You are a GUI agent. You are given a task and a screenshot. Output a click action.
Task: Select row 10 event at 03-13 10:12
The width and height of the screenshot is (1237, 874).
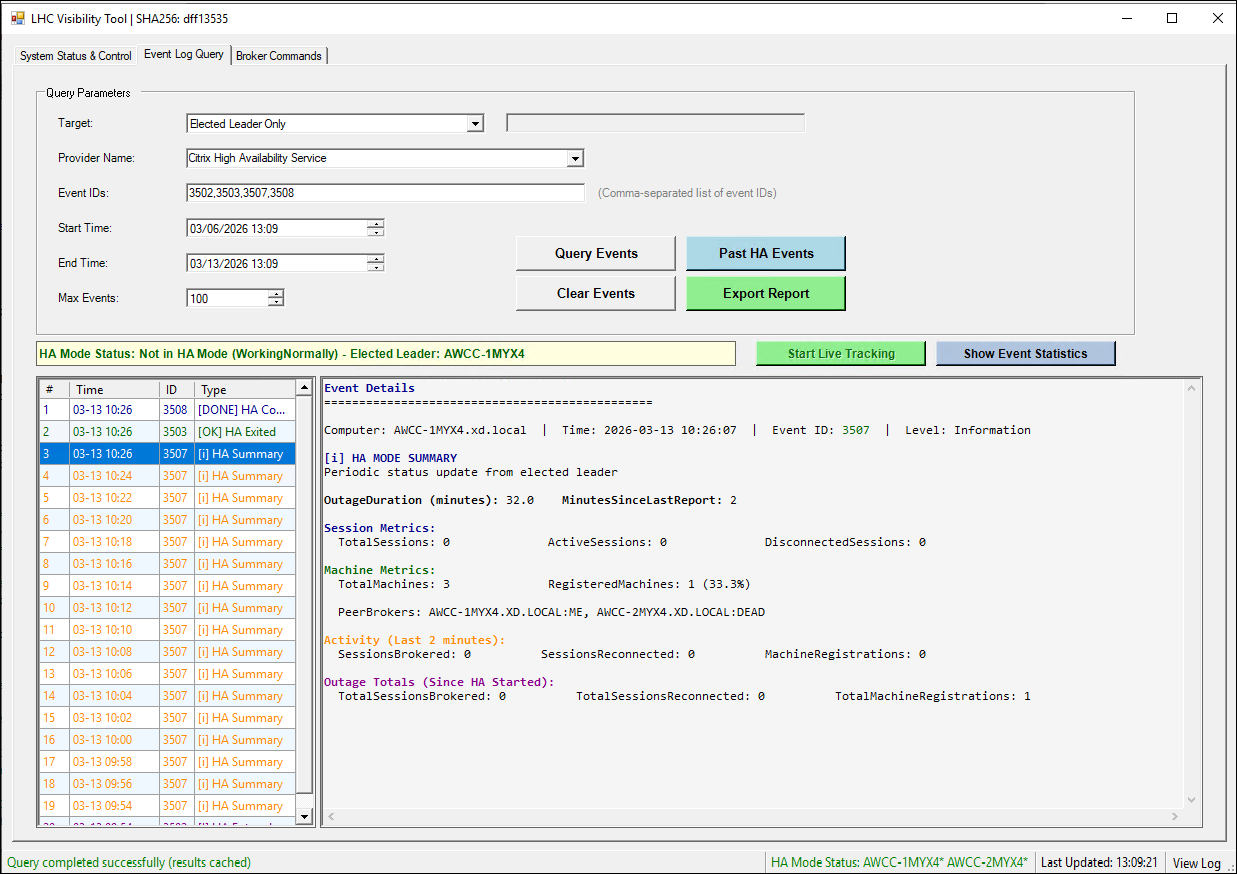tap(167, 608)
